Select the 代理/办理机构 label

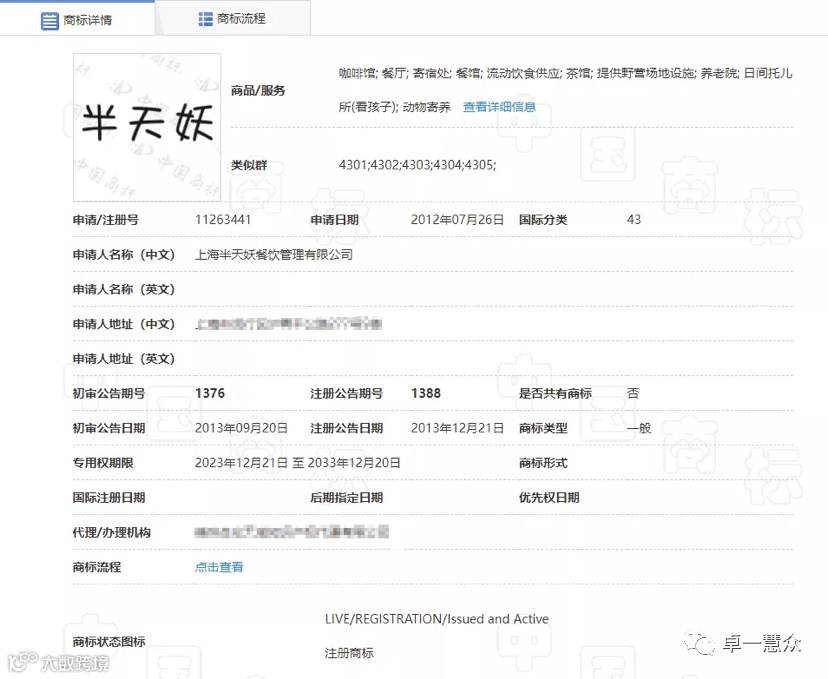pyautogui.click(x=111, y=532)
